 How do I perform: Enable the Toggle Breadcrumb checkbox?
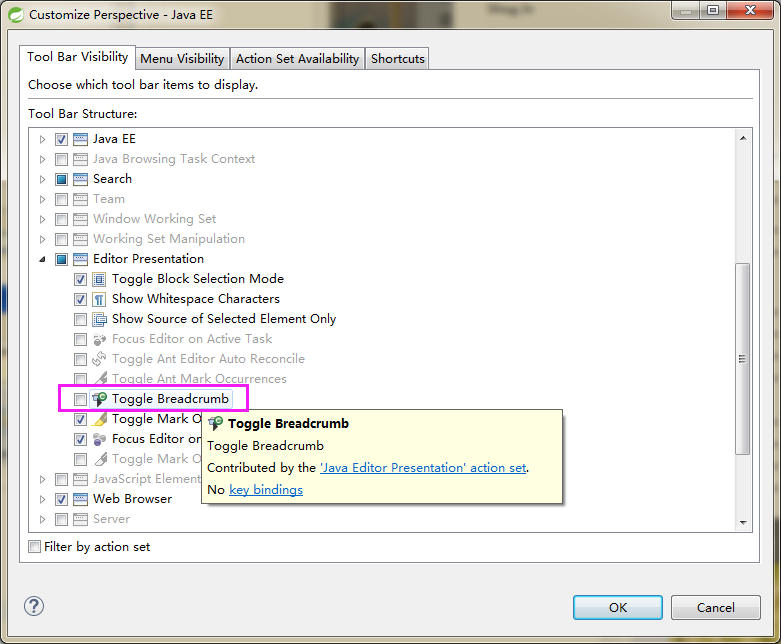80,399
